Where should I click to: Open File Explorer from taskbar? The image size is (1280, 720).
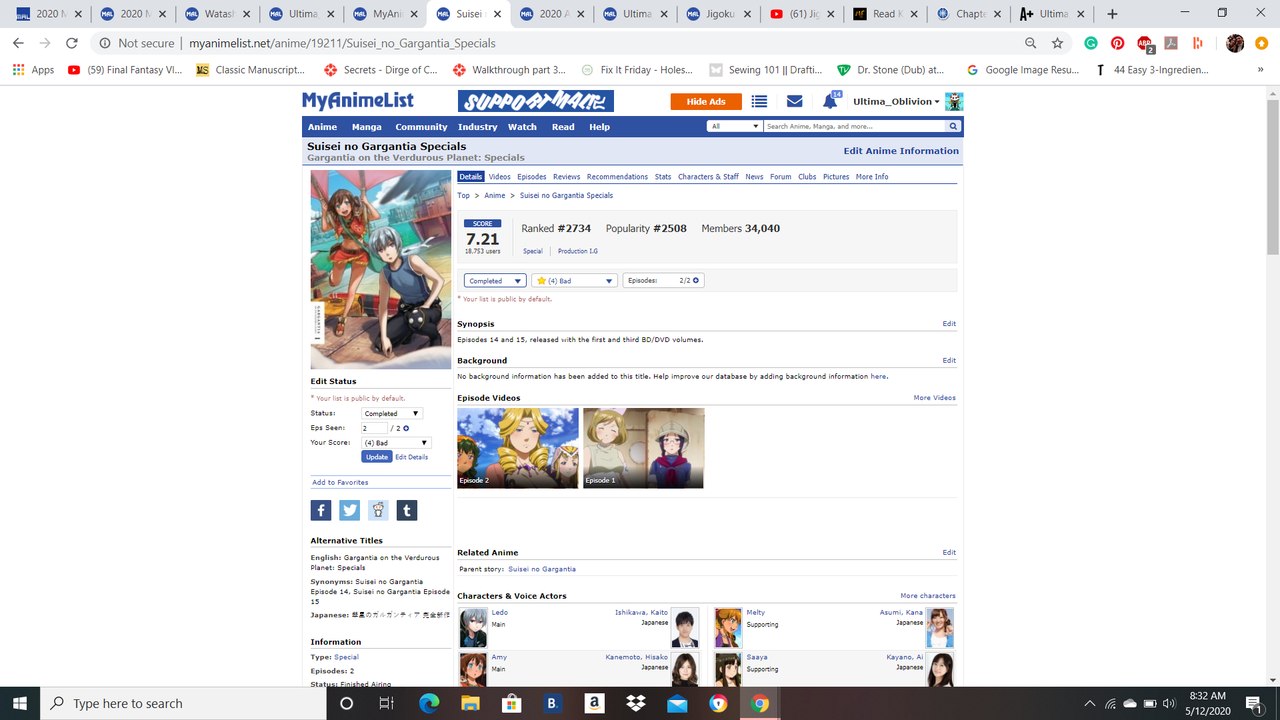[470, 703]
